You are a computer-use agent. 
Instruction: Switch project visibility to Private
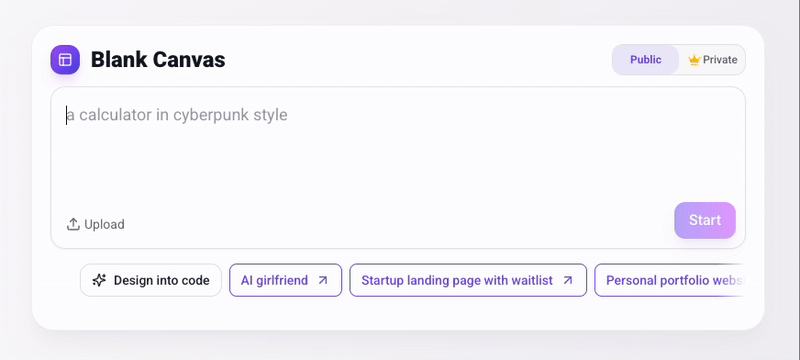[712, 60]
